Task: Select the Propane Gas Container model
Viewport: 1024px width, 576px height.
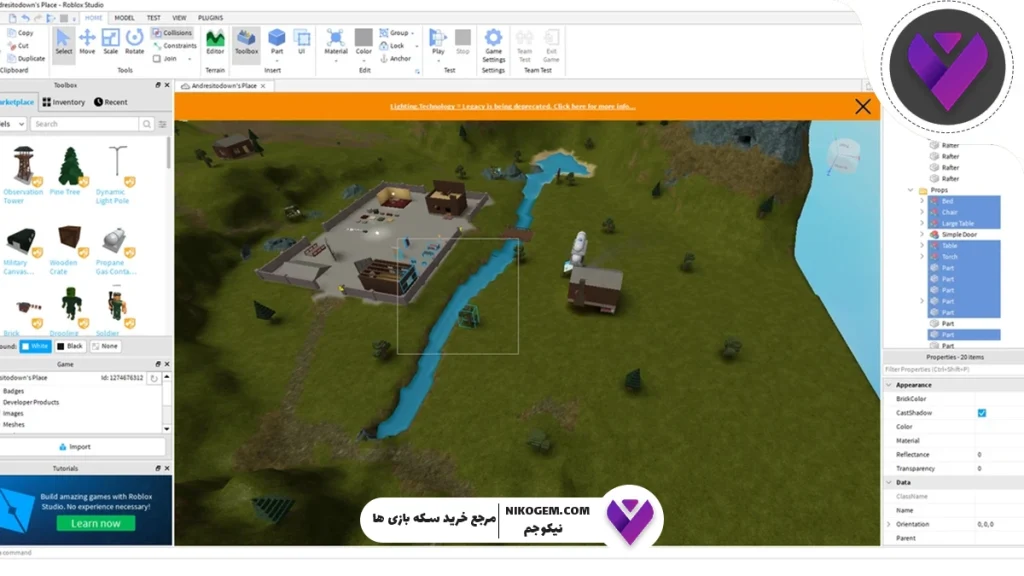Action: [x=116, y=249]
